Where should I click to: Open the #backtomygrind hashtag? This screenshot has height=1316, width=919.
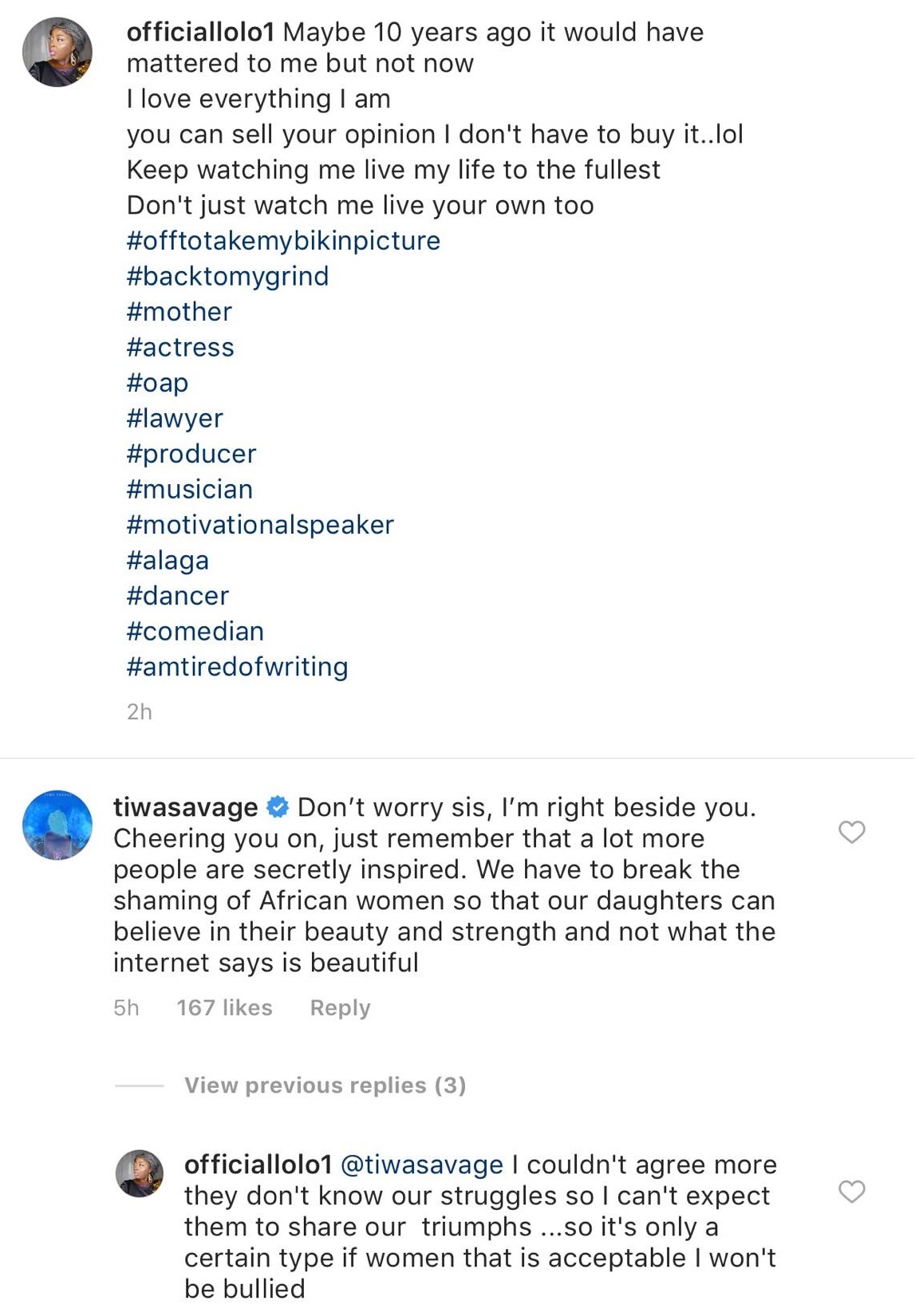[227, 276]
